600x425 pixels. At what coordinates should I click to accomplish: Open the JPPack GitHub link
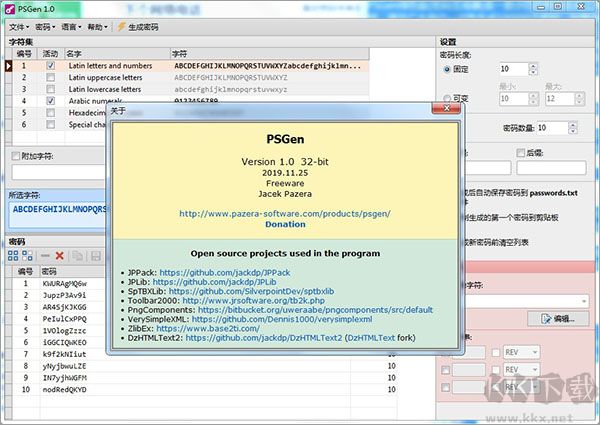[225, 273]
